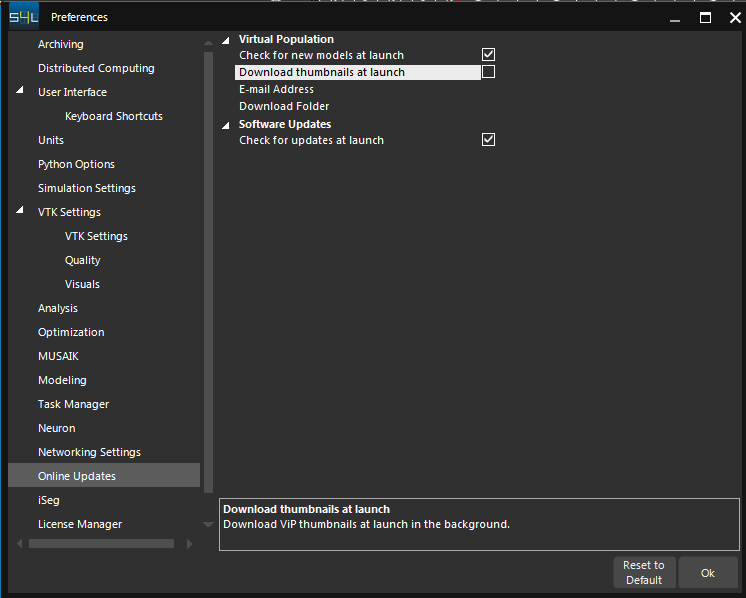The width and height of the screenshot is (746, 598).
Task: Collapse the User Interface tree node
Action: click(x=20, y=92)
